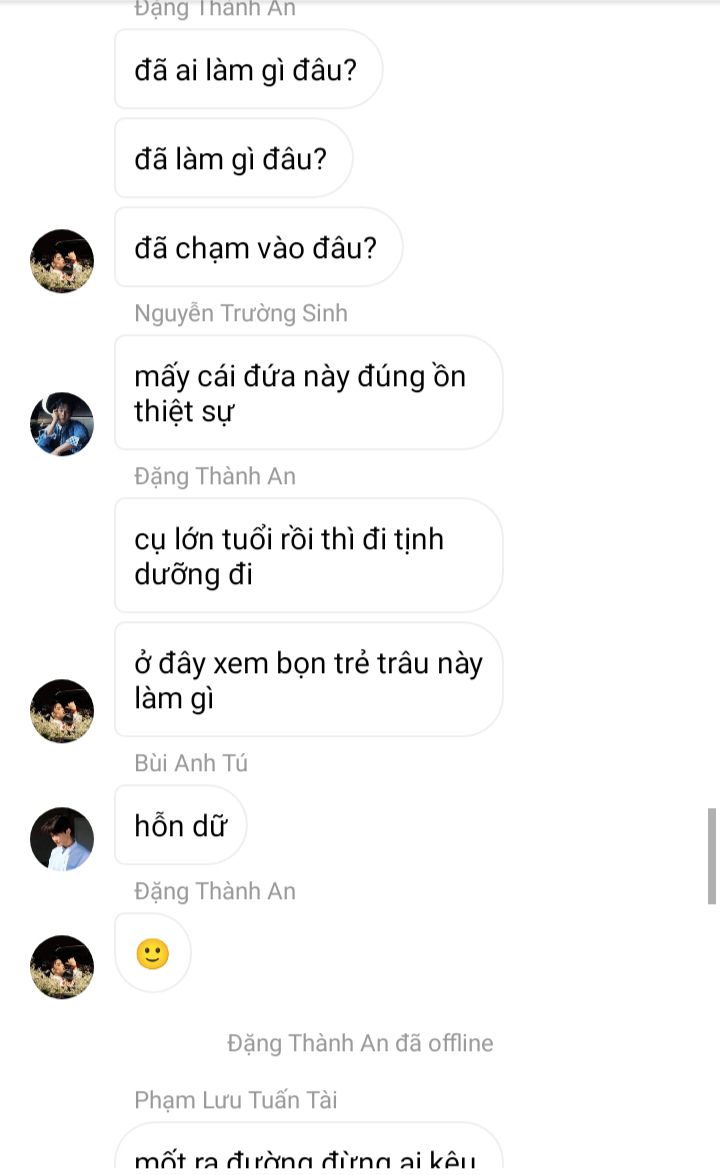Open avatar beside "đã chạm vào đâu?" message
The image size is (720, 1175).
click(62, 261)
